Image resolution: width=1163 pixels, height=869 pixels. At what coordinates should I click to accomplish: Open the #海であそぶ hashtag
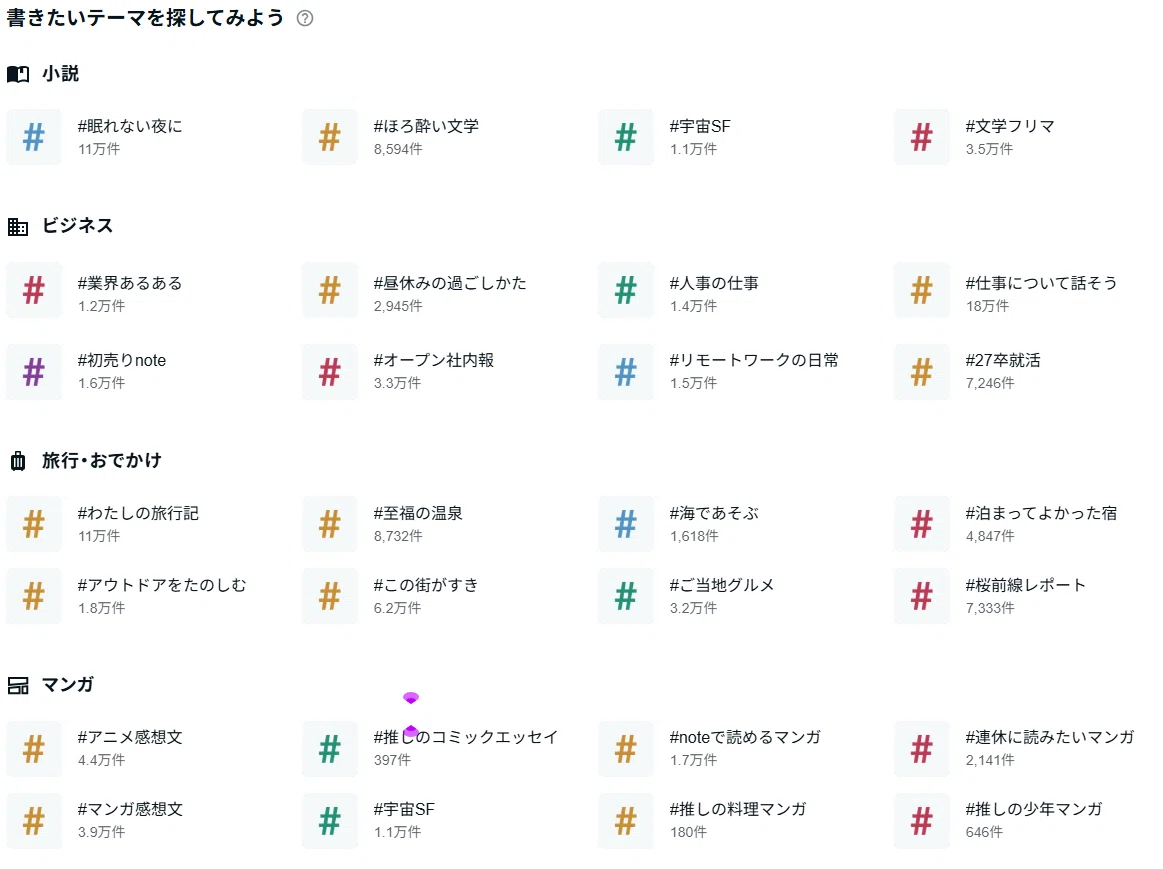pos(714,513)
